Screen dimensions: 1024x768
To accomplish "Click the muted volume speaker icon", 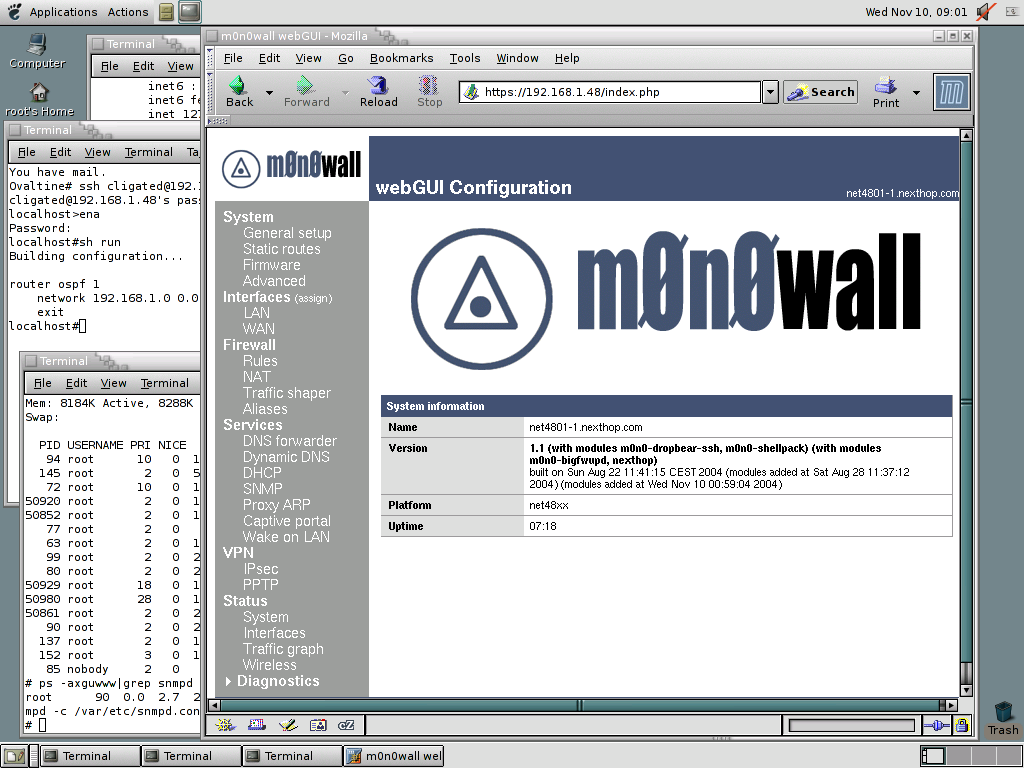I will pyautogui.click(x=986, y=12).
